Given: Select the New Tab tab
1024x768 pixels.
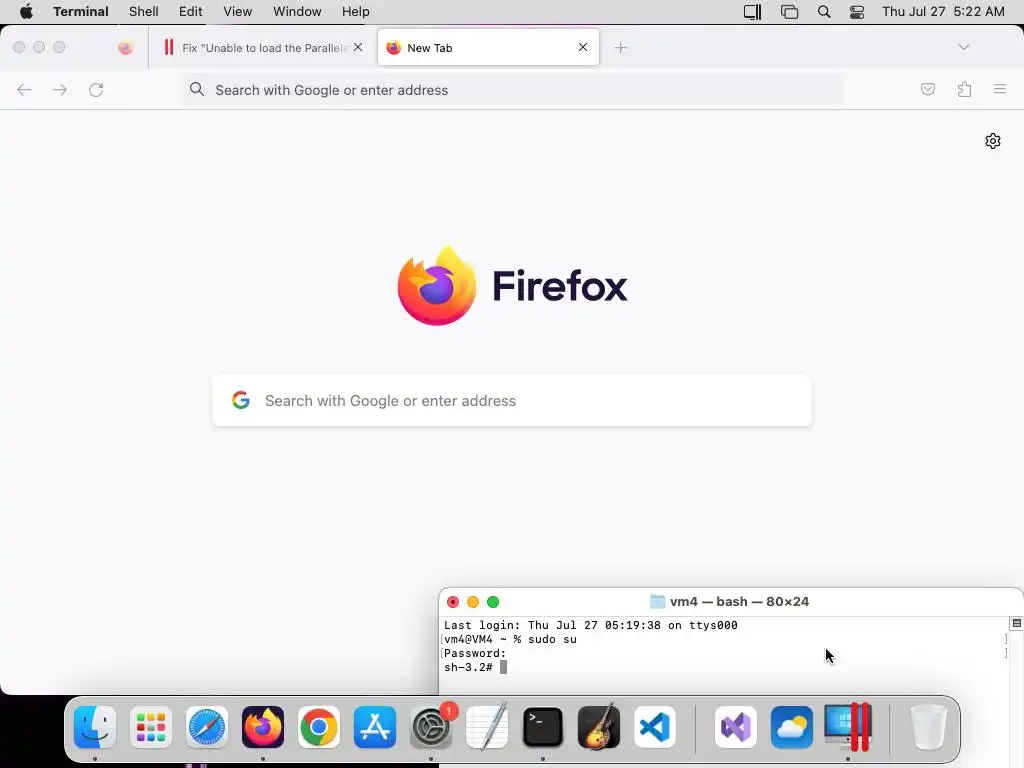Looking at the screenshot, I should coord(488,48).
